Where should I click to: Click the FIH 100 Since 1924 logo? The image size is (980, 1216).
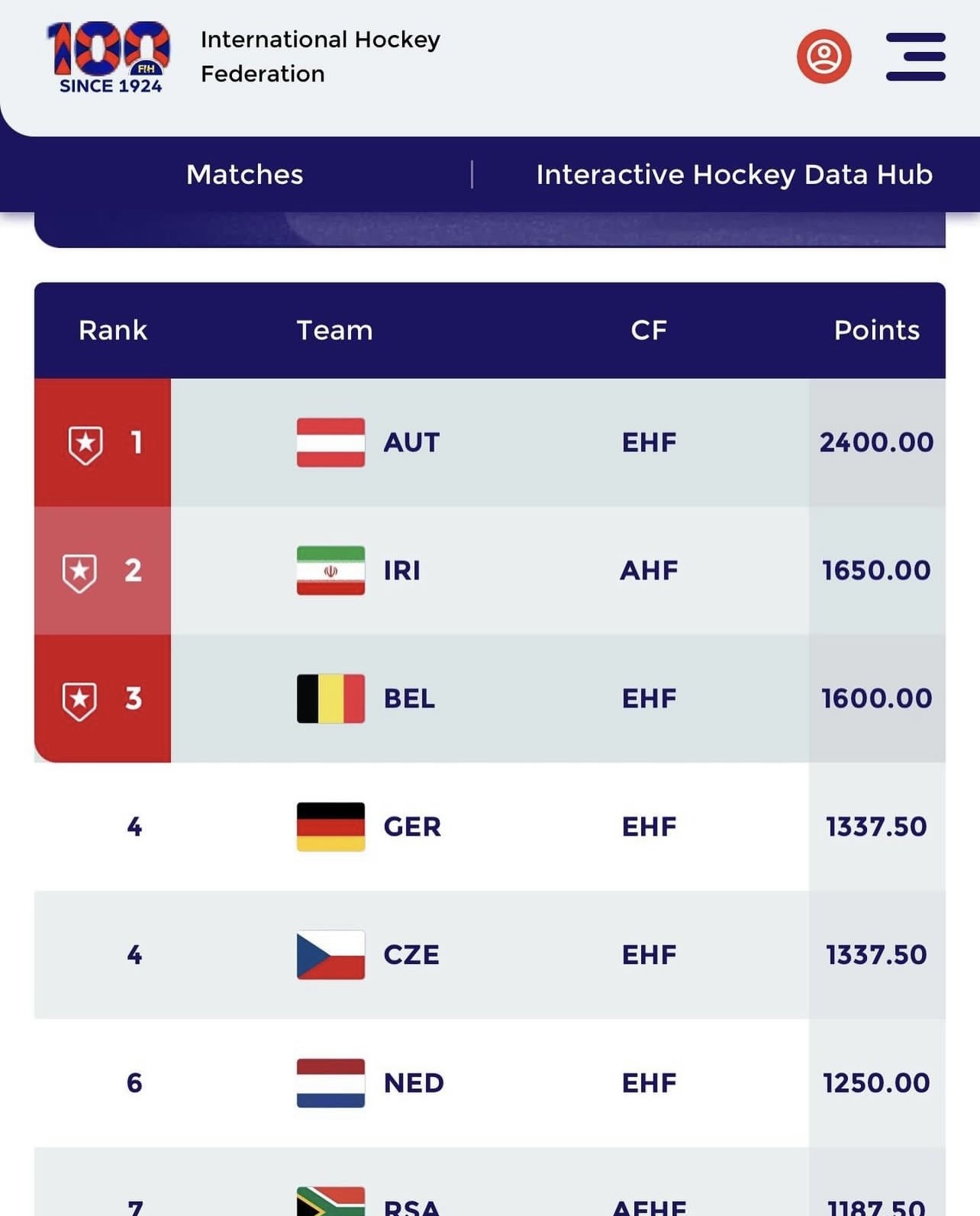coord(109,58)
